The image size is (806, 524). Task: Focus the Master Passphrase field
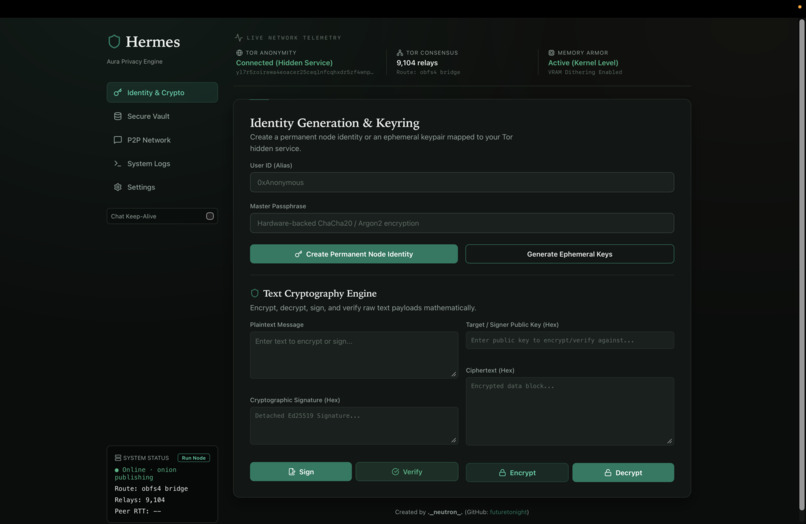(x=462, y=223)
